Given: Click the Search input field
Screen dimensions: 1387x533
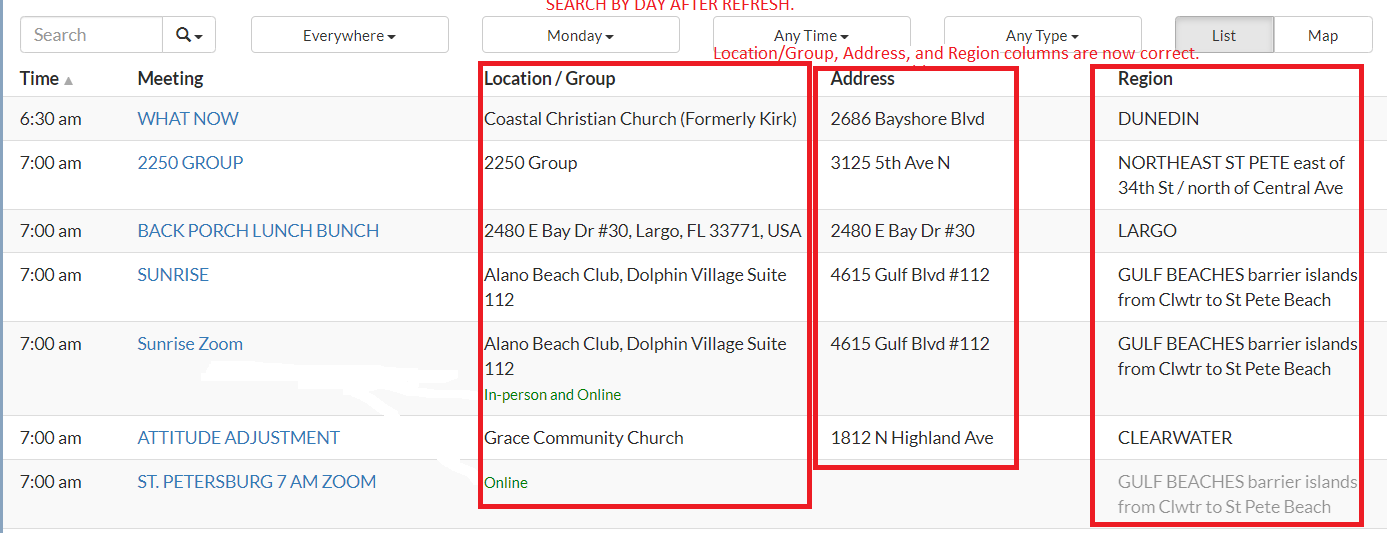Looking at the screenshot, I should (x=91, y=35).
